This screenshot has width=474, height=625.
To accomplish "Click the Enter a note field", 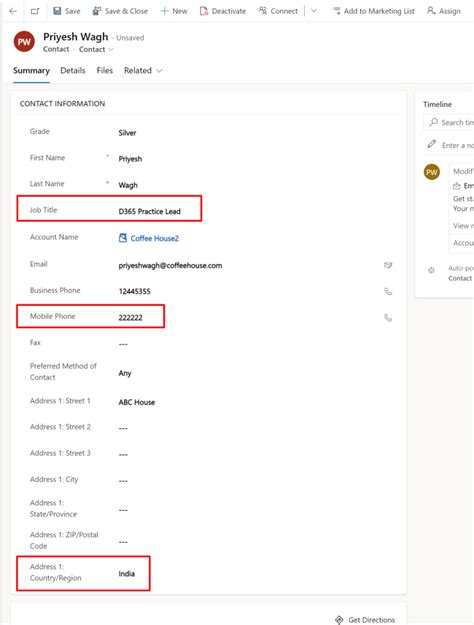I will coord(458,145).
